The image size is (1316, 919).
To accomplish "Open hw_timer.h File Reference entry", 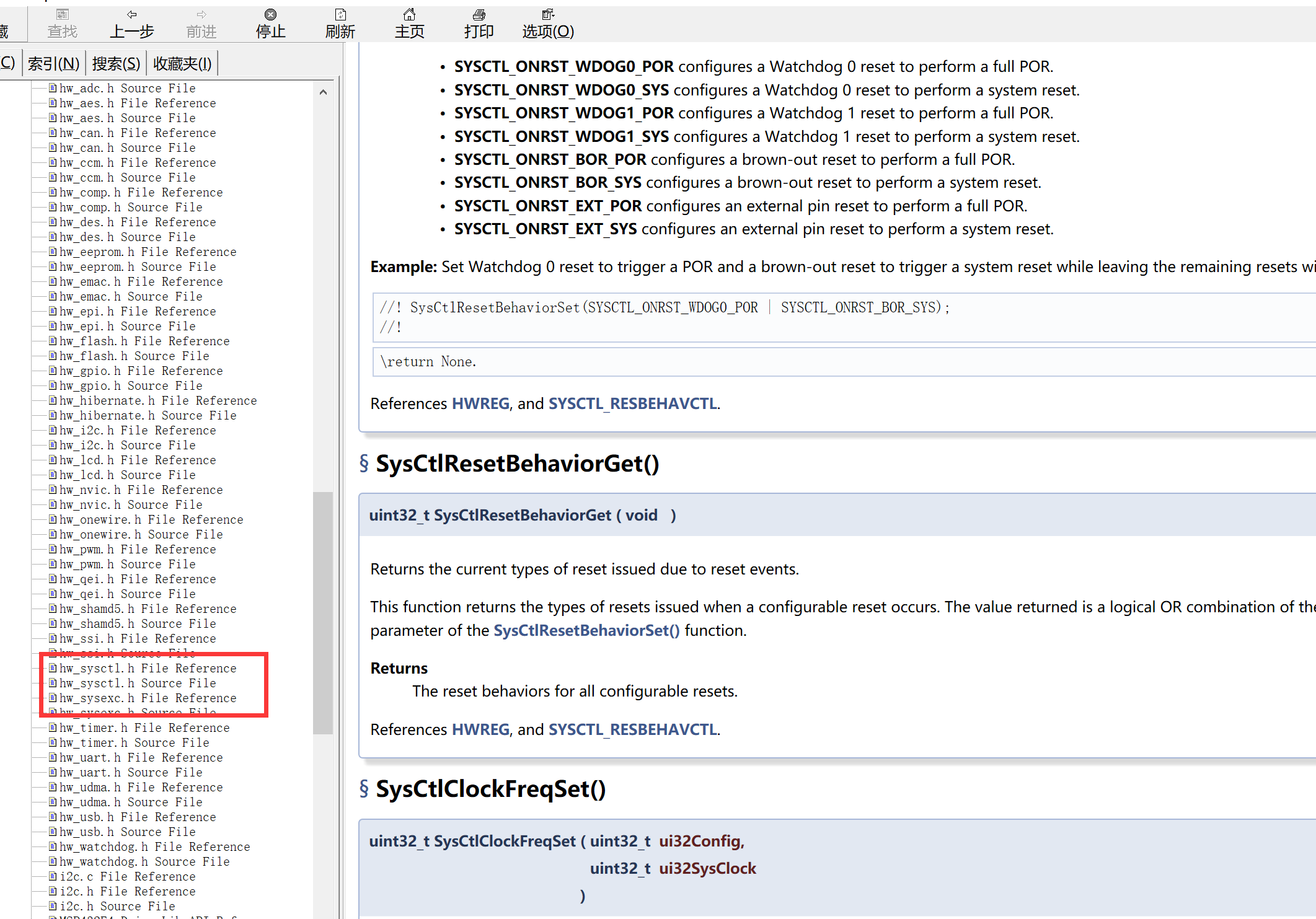I will tap(144, 728).
